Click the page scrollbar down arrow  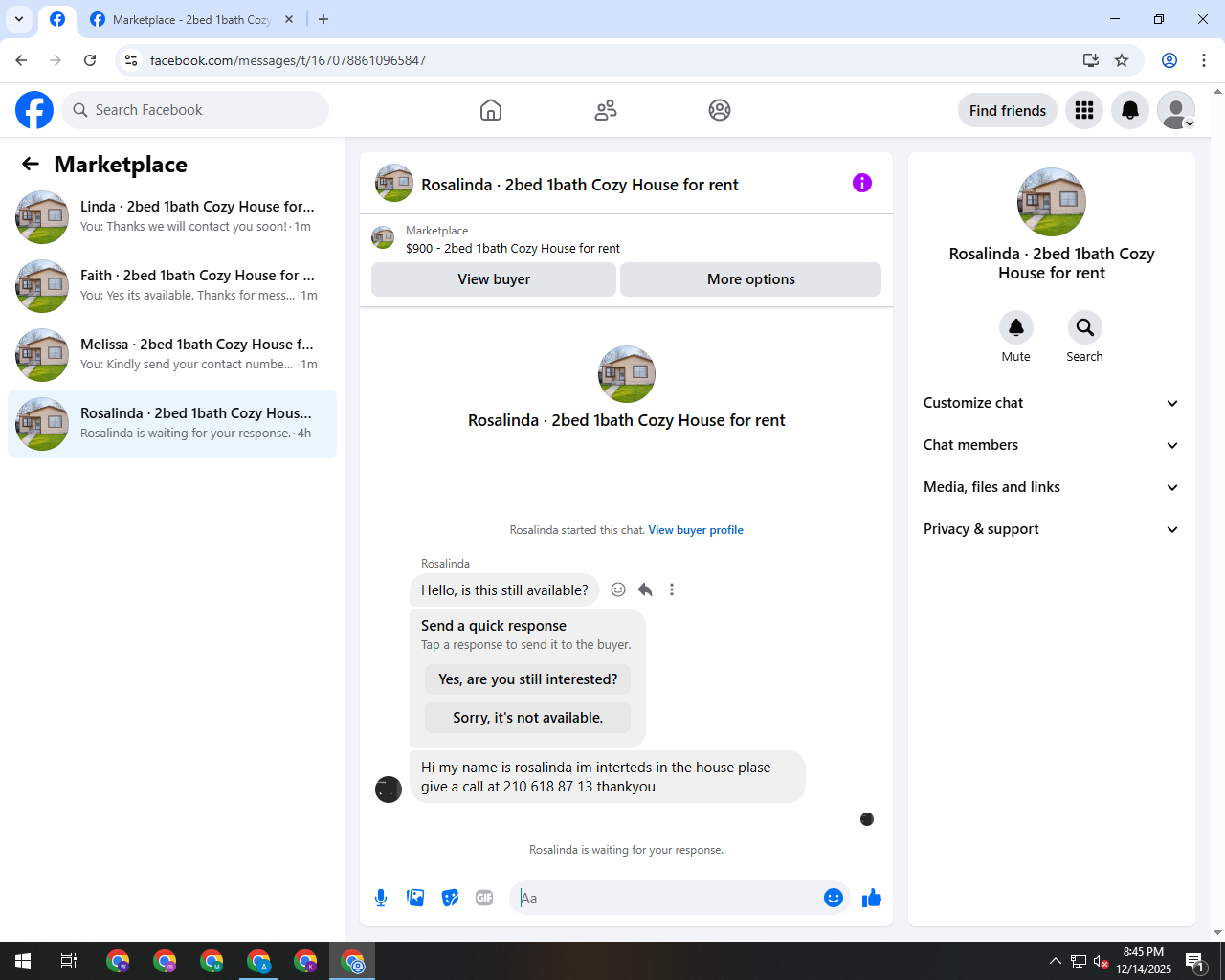[x=1217, y=933]
